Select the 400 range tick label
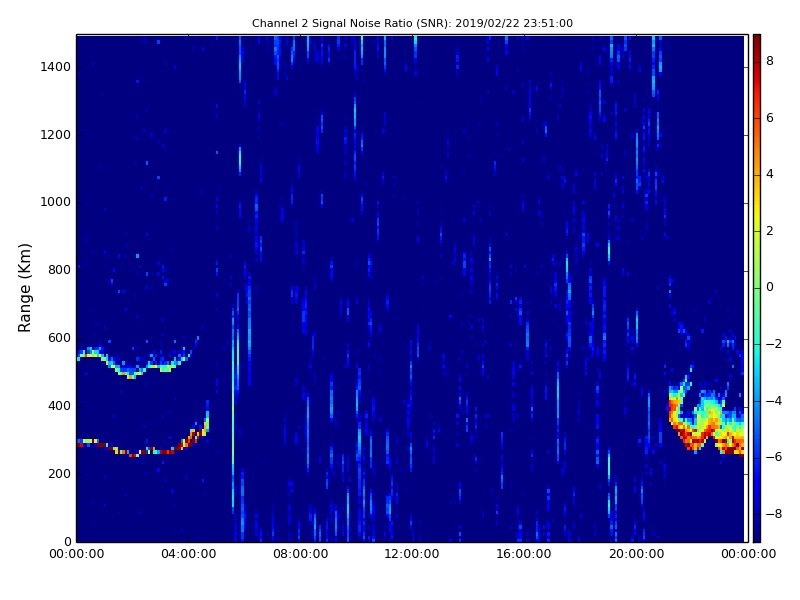The width and height of the screenshot is (800, 600). 59,406
